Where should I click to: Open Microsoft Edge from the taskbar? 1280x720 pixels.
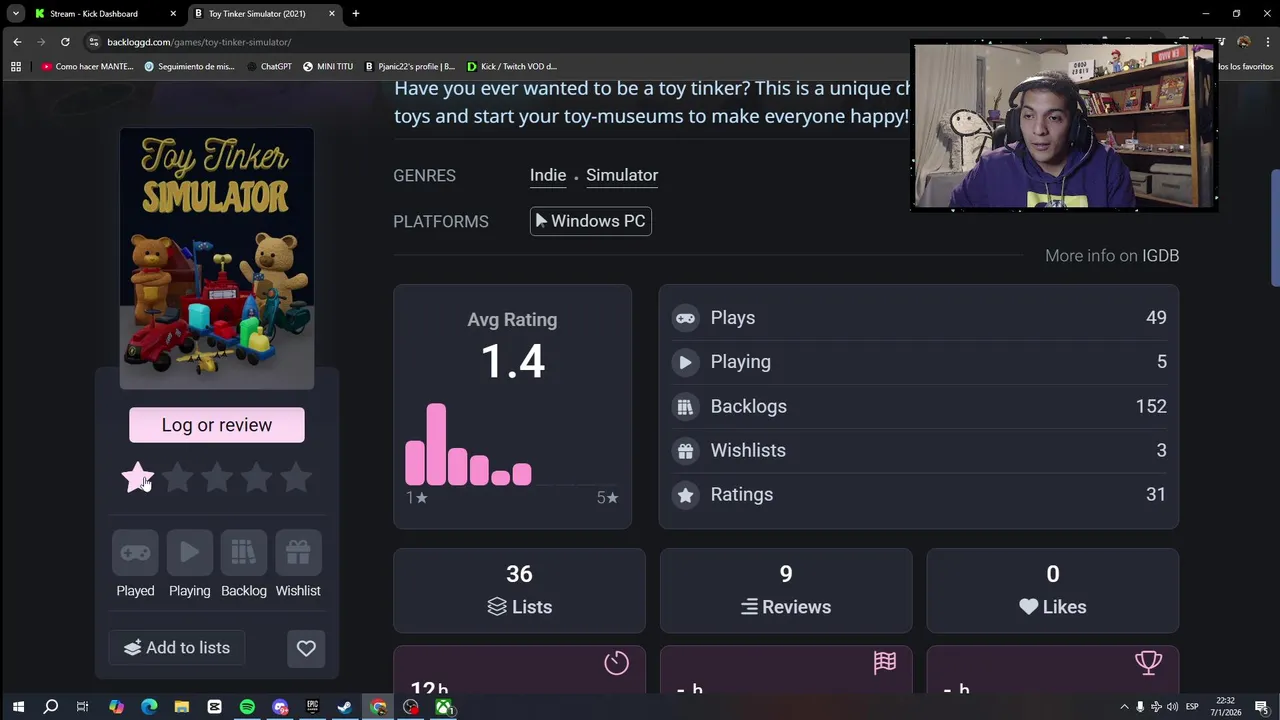[x=149, y=707]
